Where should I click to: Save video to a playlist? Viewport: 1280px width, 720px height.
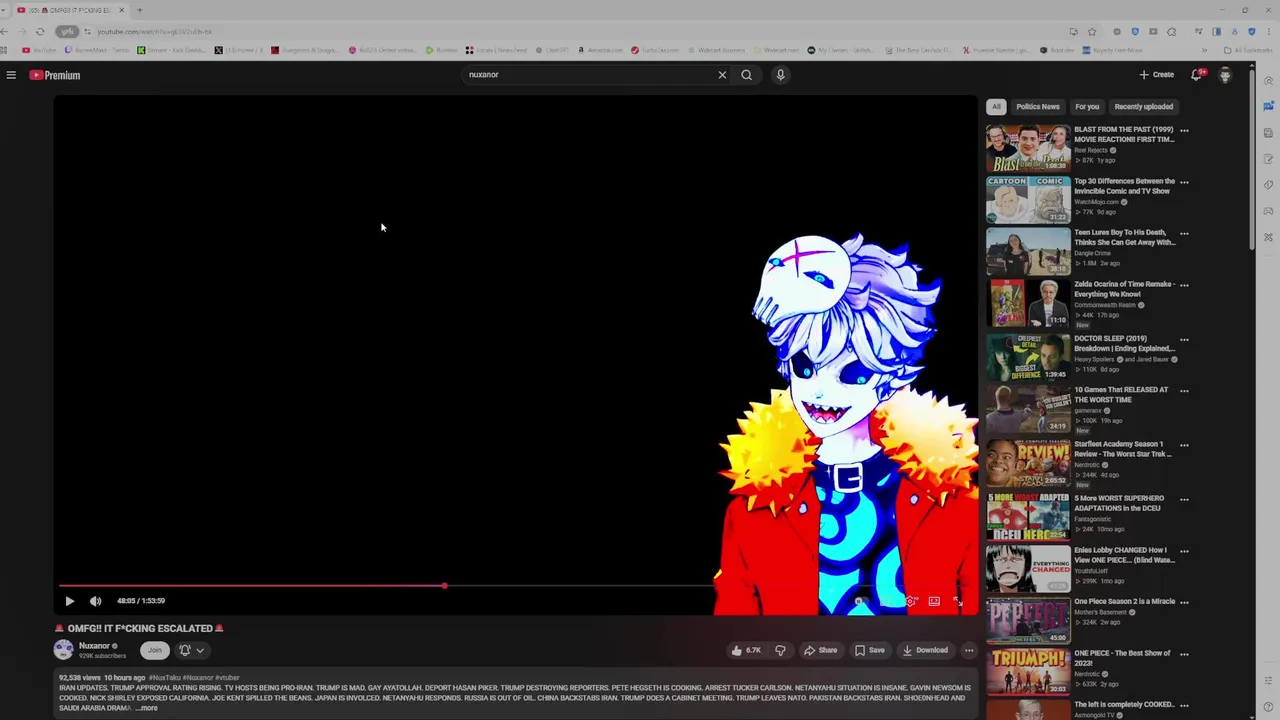[869, 650]
